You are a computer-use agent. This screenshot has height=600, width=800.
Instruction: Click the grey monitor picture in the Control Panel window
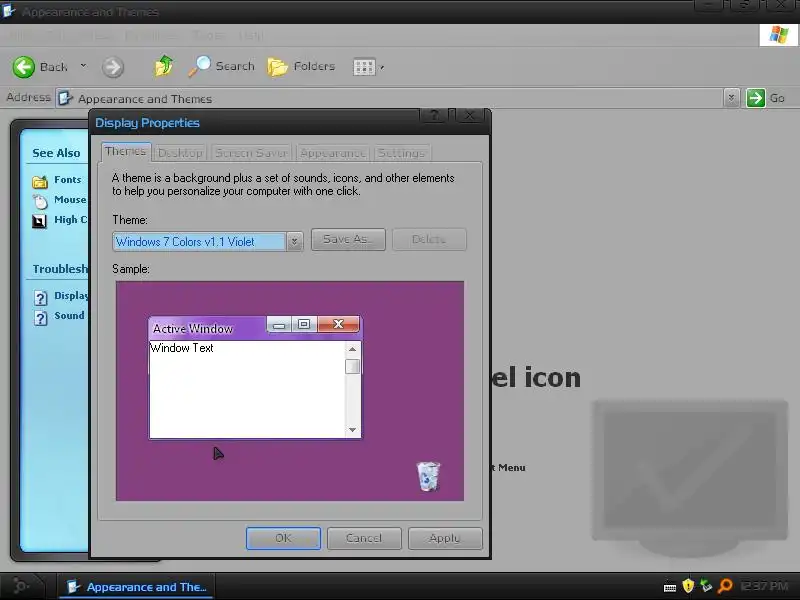tap(690, 478)
